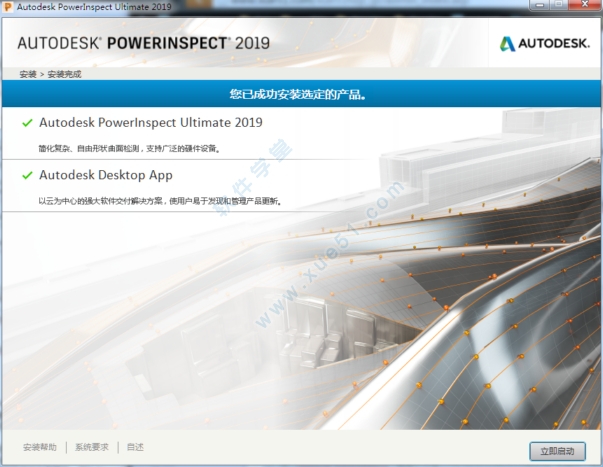Select the Autodesk Desktop App product title
The height and width of the screenshot is (467, 603).
106,175
